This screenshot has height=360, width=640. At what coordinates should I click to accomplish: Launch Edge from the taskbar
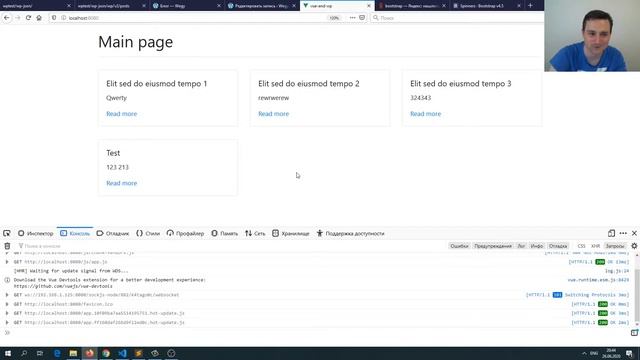[57, 353]
